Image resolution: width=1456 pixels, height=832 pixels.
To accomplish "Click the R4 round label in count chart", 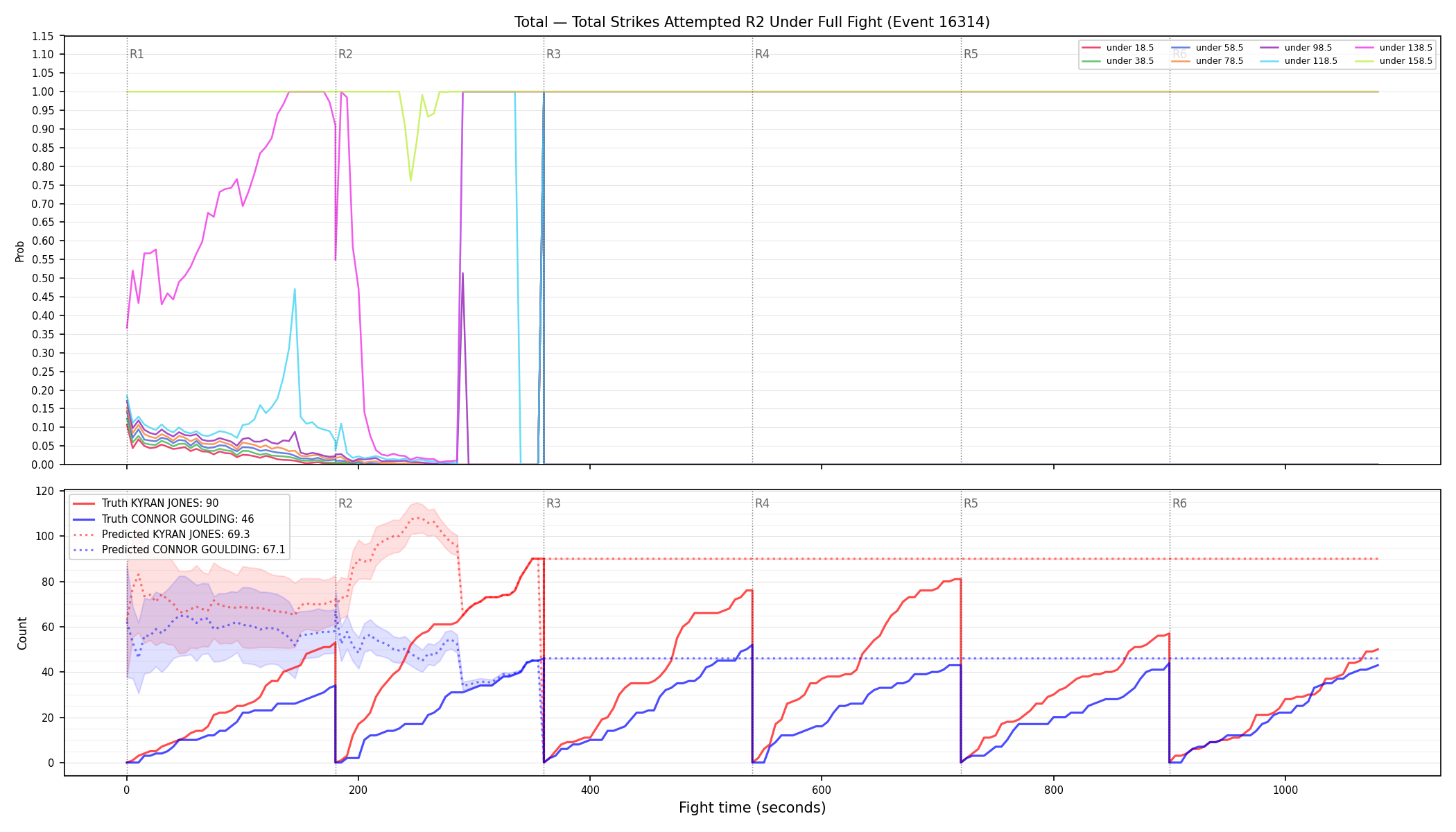I will point(762,503).
